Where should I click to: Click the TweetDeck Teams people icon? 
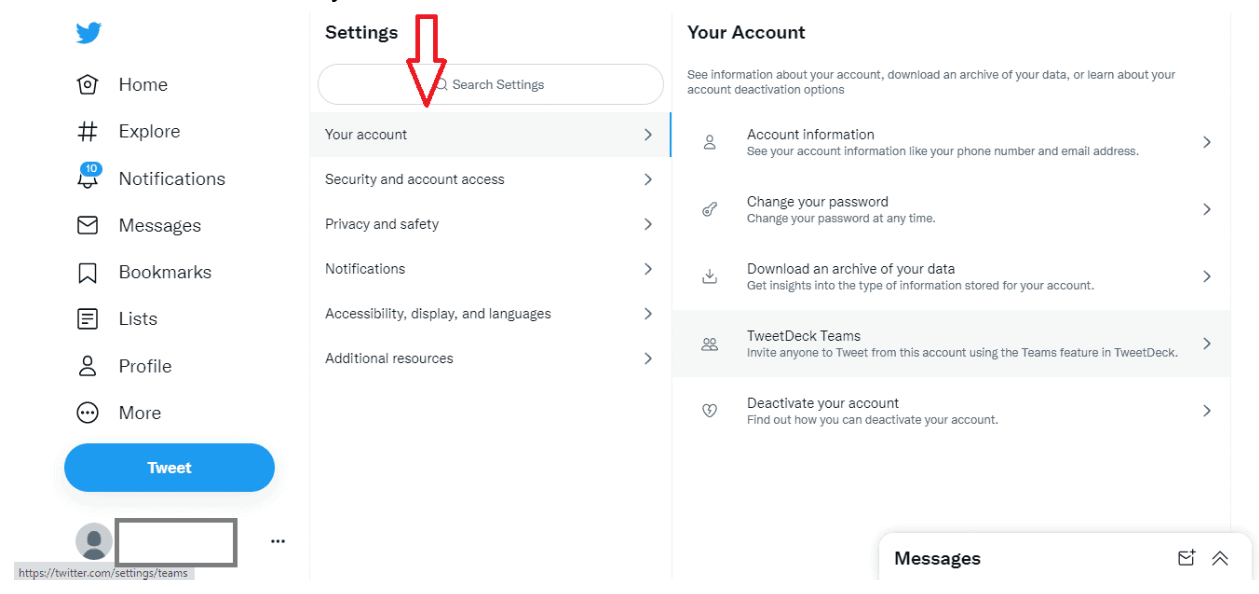pos(710,343)
